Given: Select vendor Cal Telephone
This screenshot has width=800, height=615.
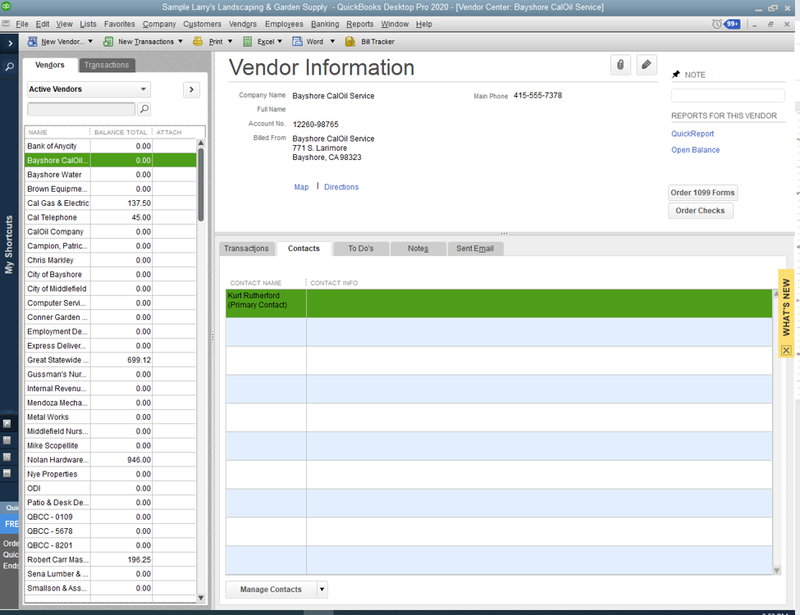Looking at the screenshot, I should click(x=110, y=217).
